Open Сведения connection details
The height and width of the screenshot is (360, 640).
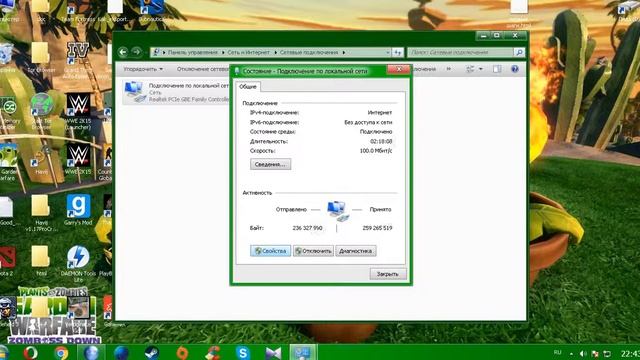pos(270,164)
